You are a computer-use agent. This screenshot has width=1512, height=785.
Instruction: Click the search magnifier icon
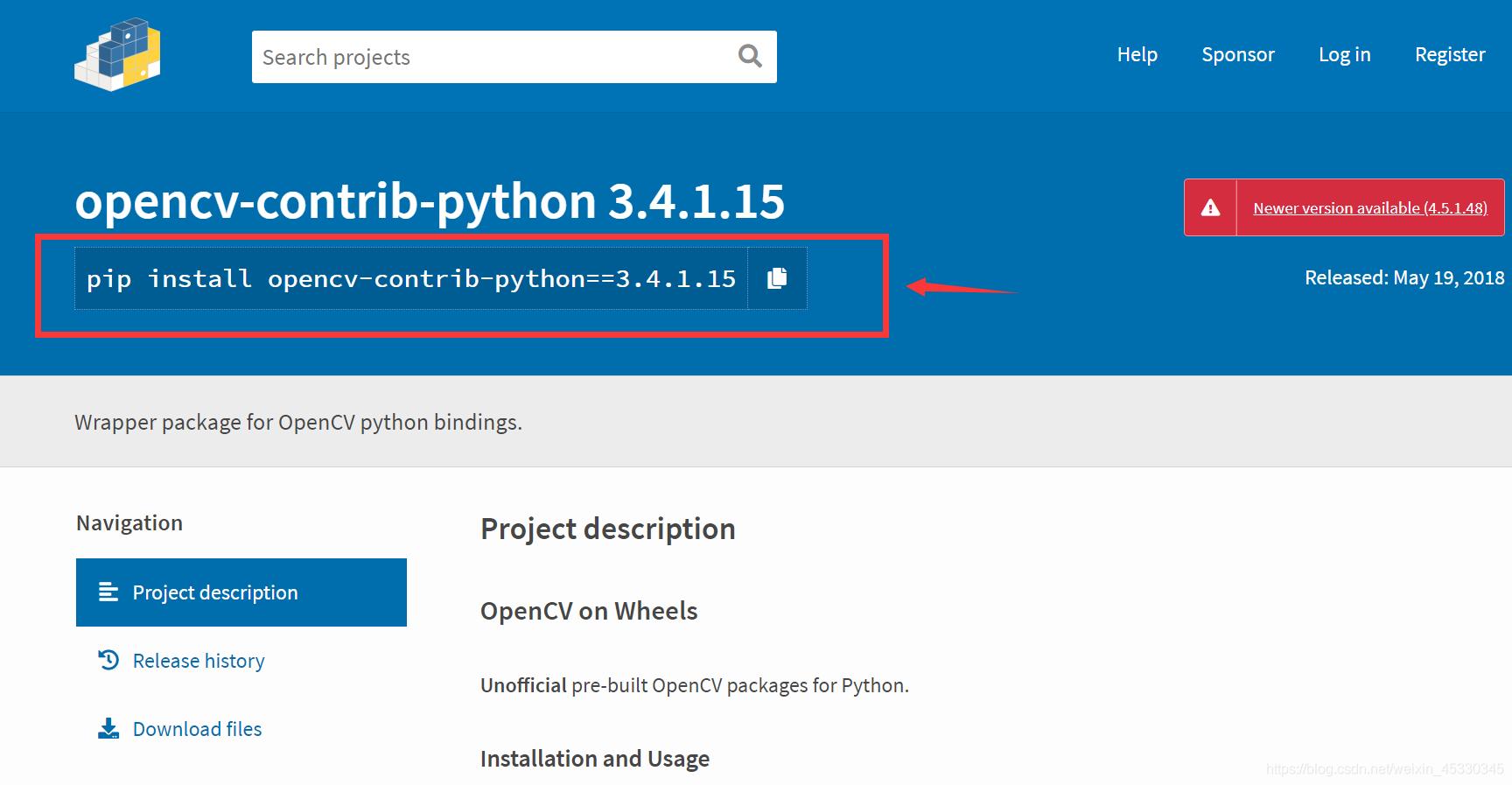750,57
